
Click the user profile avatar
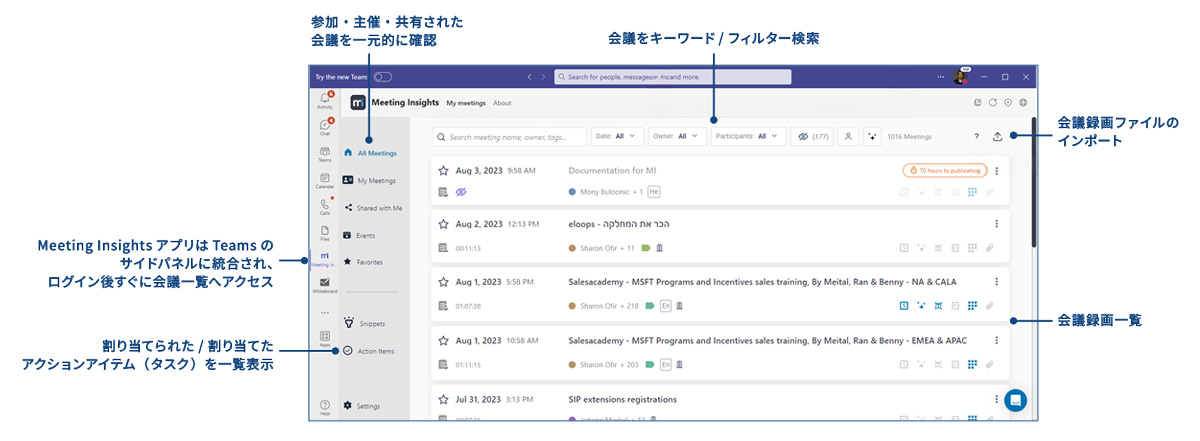959,77
